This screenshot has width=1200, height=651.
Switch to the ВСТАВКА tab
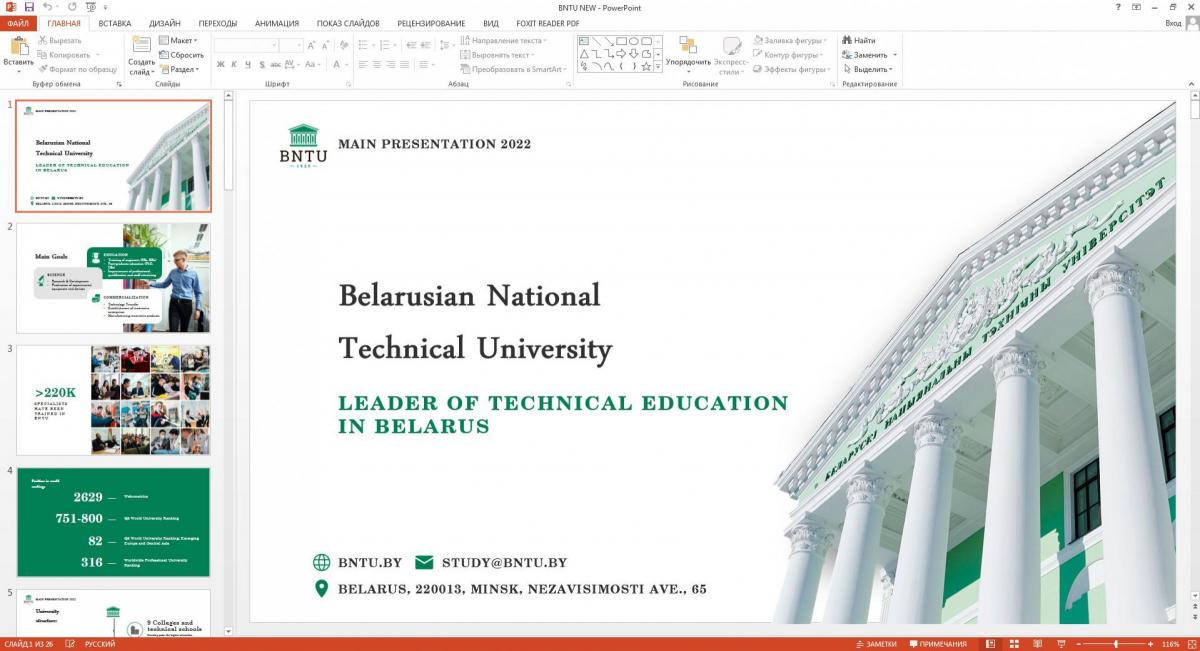pyautogui.click(x=115, y=23)
